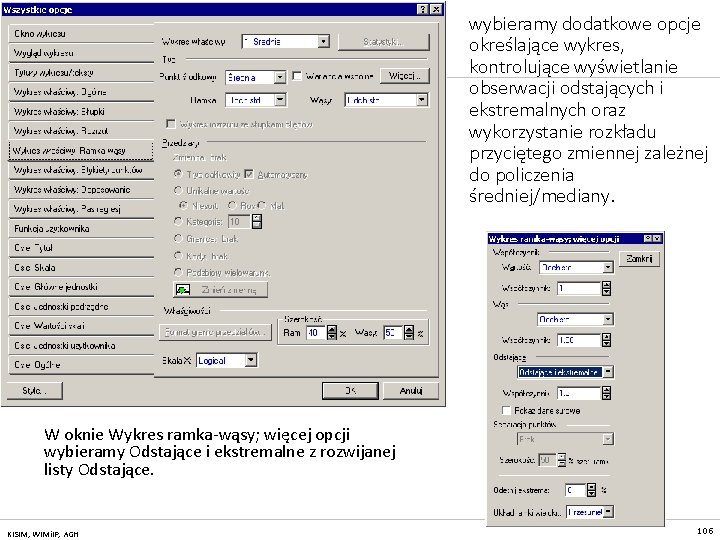Expand the Skala X Logical dropdown

point(251,360)
